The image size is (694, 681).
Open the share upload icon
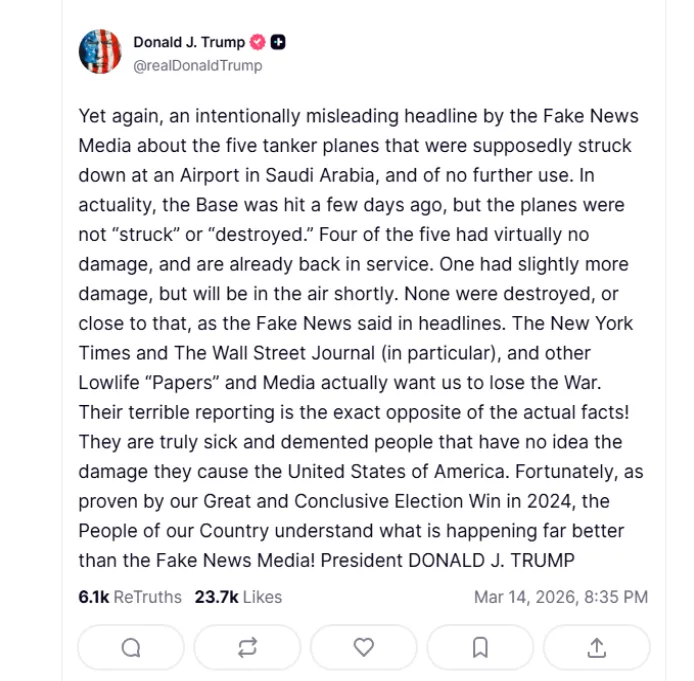pos(597,648)
